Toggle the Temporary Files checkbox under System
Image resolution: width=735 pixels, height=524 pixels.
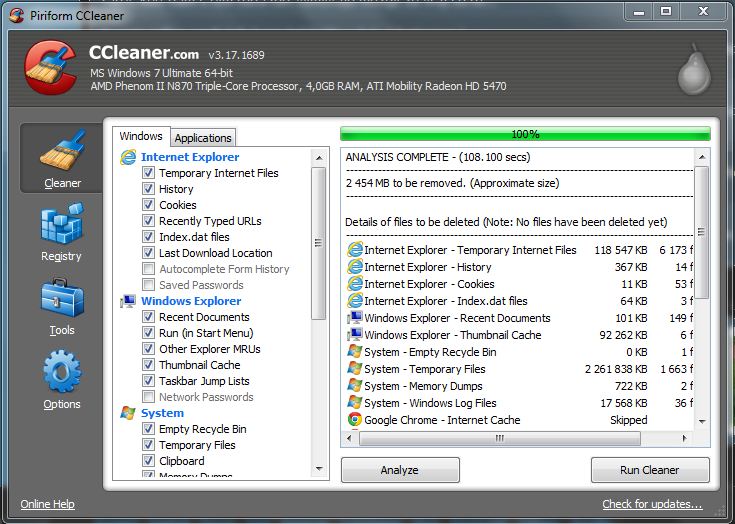pyautogui.click(x=148, y=444)
